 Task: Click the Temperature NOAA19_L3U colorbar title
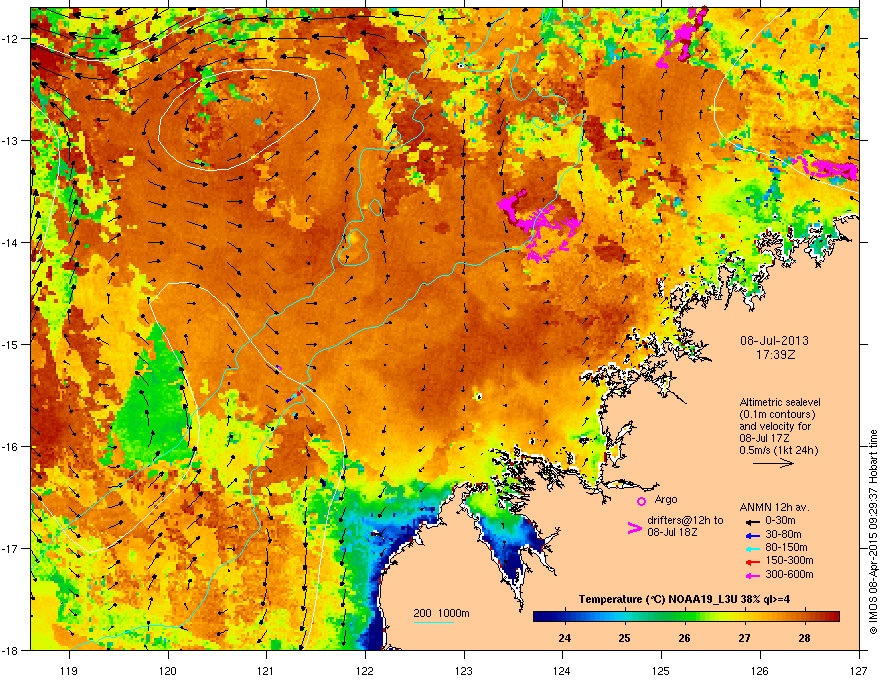[685, 599]
